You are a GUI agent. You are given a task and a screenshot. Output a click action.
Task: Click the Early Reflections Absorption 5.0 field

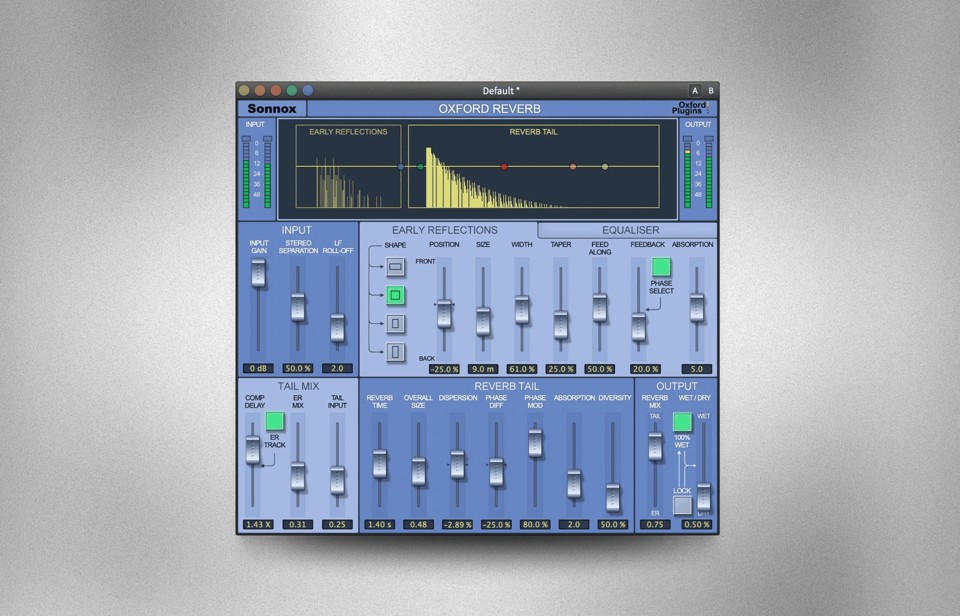tap(697, 369)
